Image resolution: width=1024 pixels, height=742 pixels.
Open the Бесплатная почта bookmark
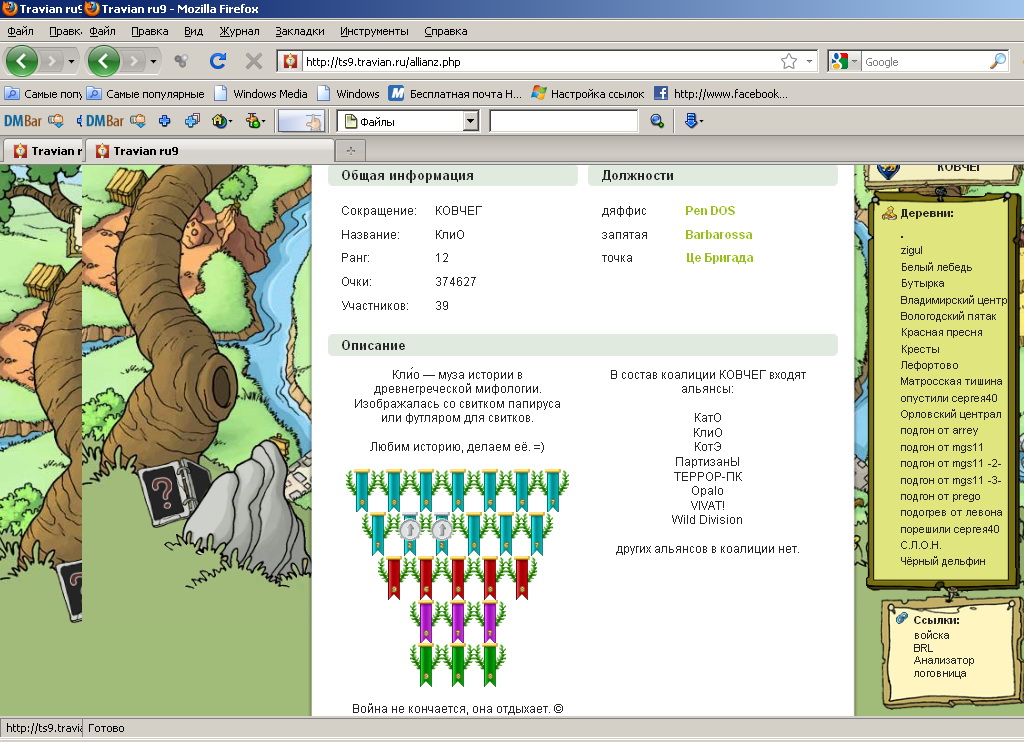point(455,93)
